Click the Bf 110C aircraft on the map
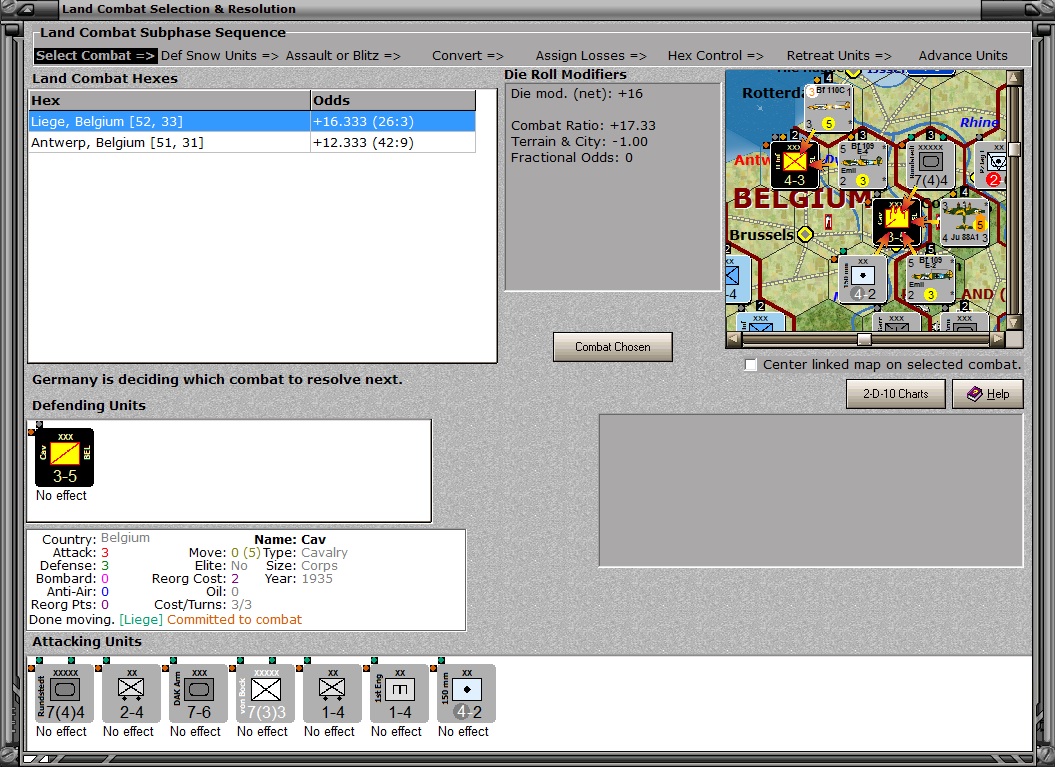Viewport: 1055px width, 767px height. tap(829, 108)
